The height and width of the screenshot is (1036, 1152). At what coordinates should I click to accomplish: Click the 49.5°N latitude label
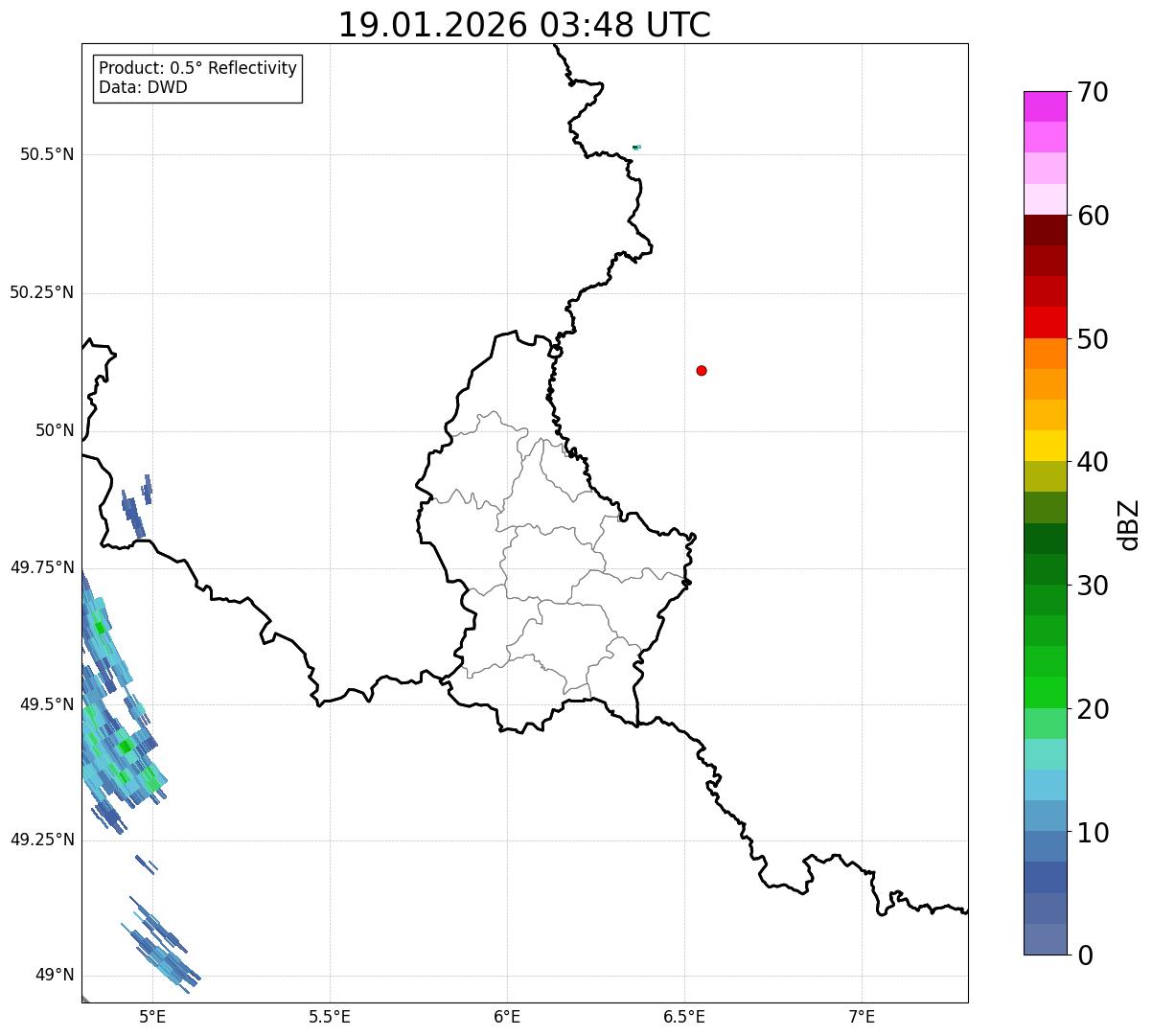coord(47,704)
